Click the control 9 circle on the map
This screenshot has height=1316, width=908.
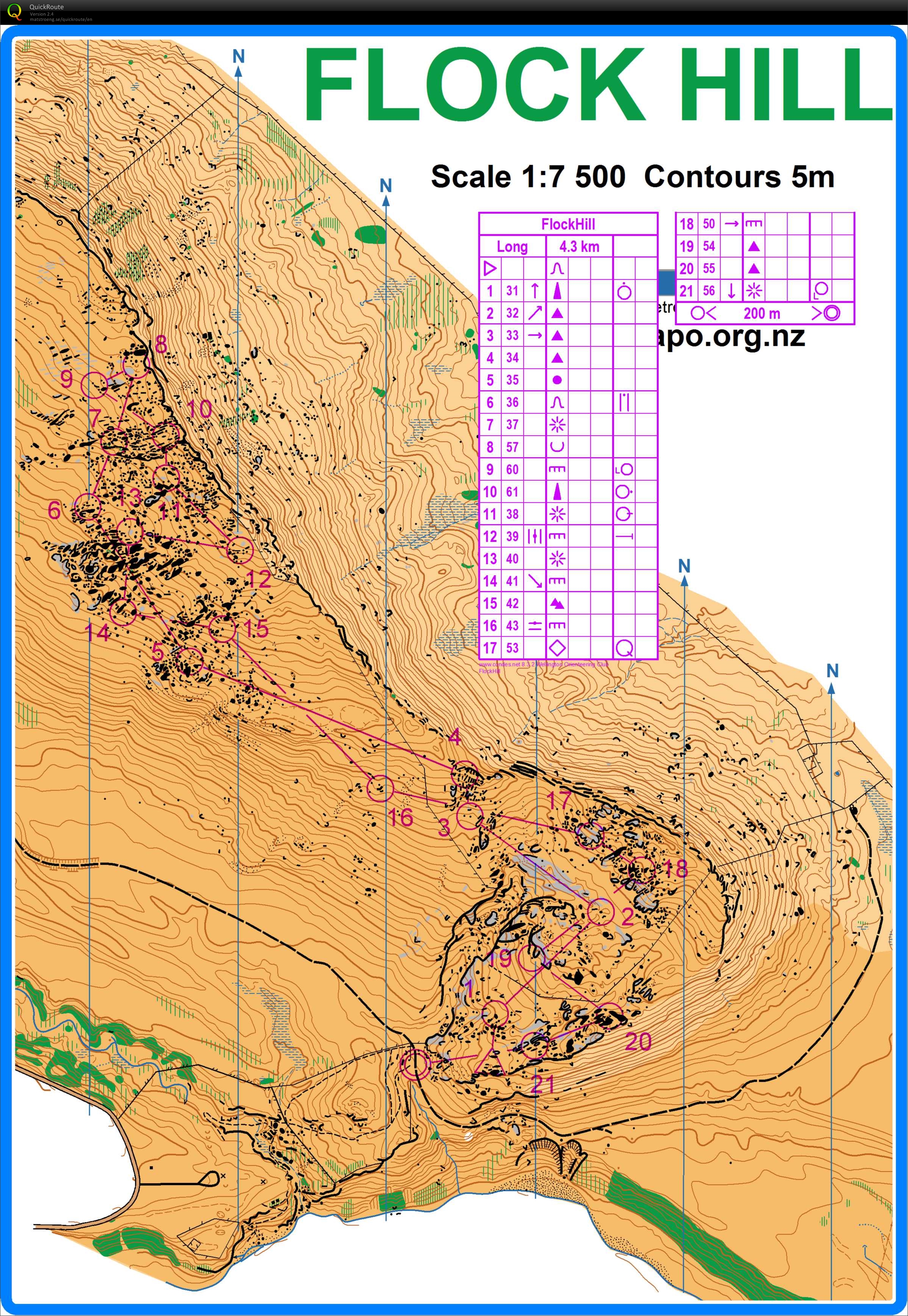pos(95,386)
